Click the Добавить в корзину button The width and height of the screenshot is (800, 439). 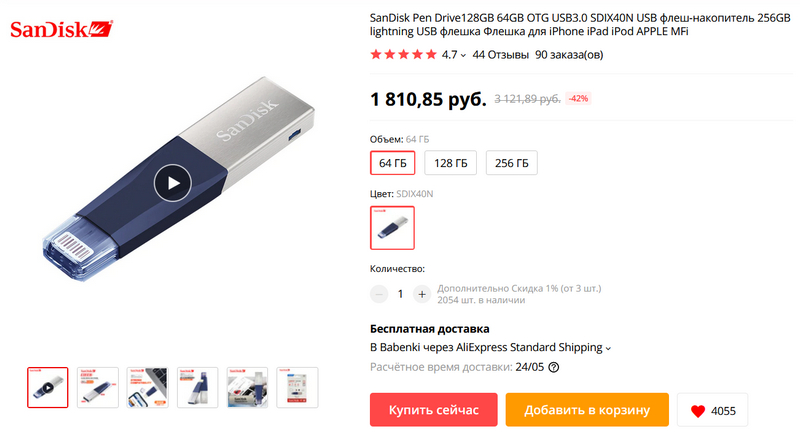click(587, 410)
